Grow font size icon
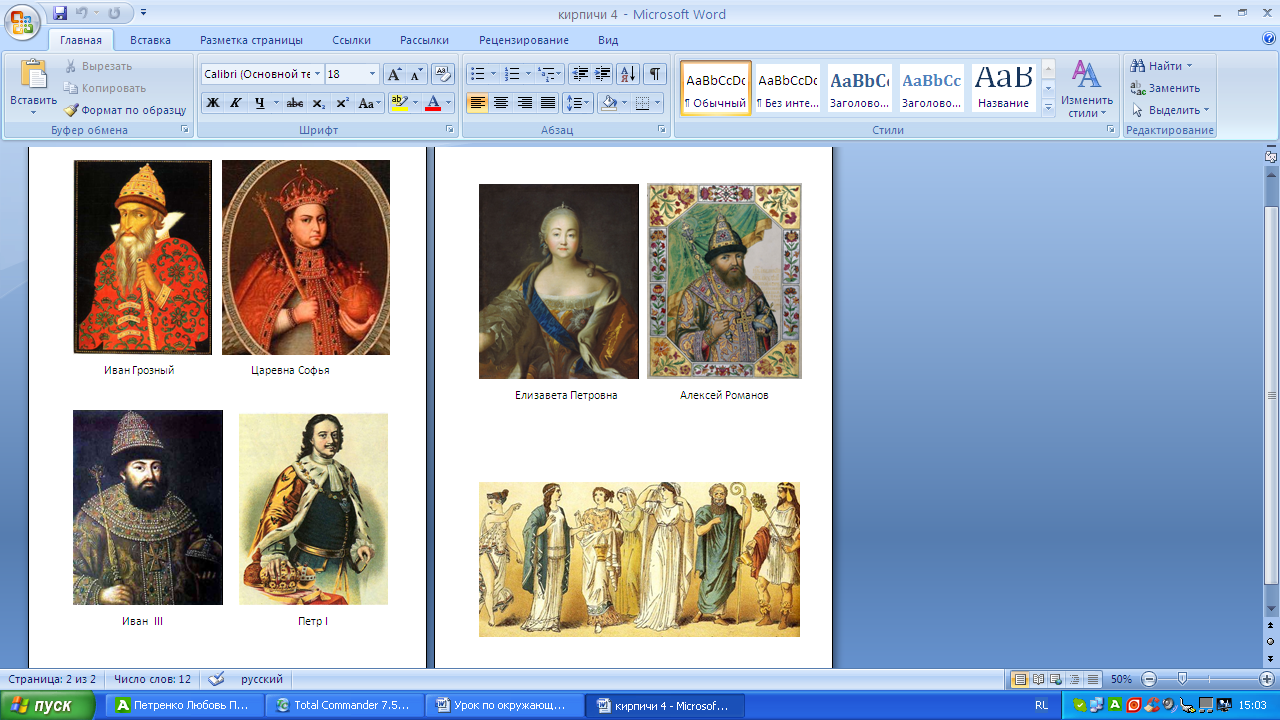This screenshot has width=1280, height=720. point(394,74)
